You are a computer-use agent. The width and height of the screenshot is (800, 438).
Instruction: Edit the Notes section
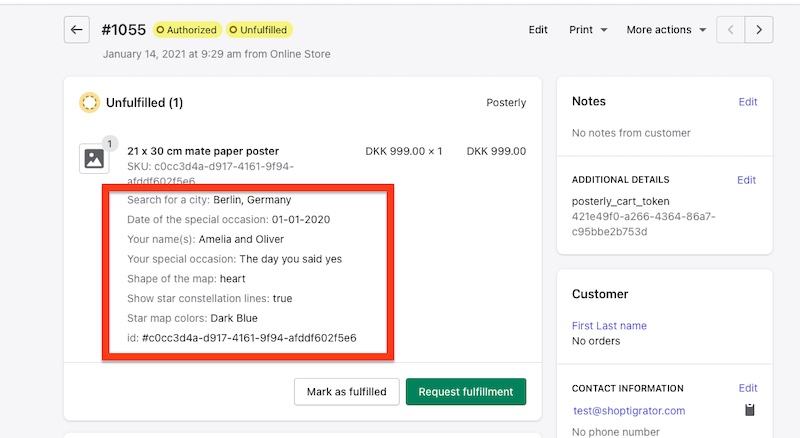pos(747,102)
